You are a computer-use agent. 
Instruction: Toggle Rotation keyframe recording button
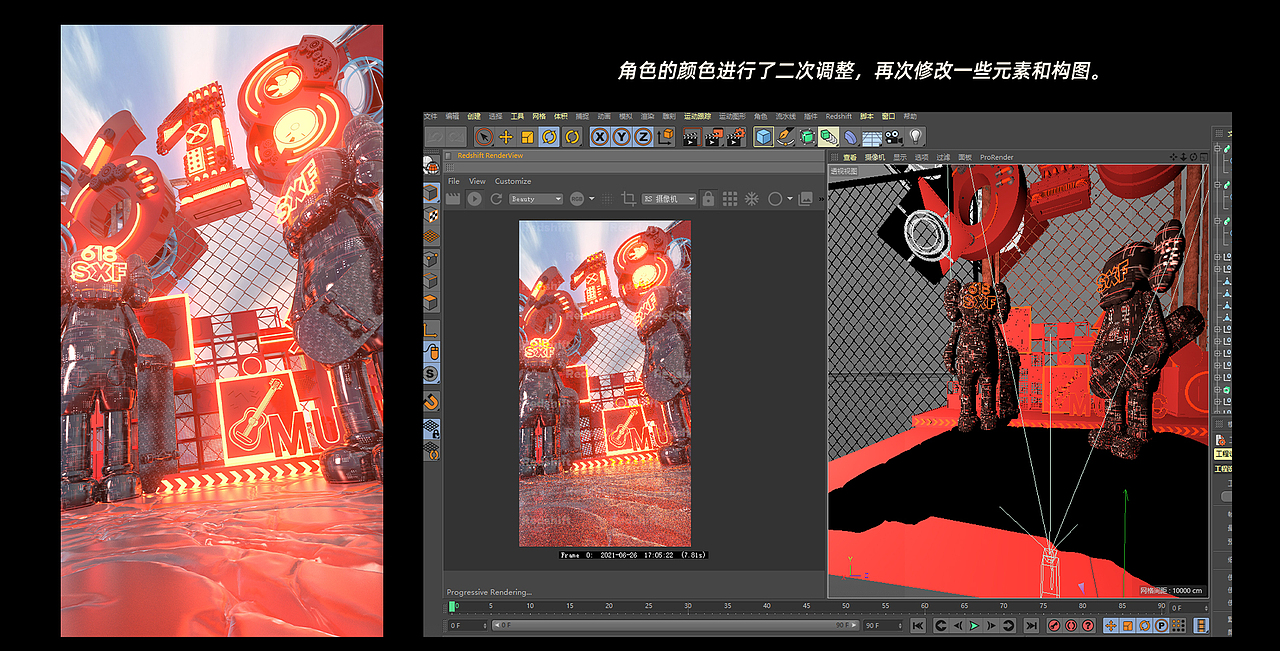point(1144,625)
